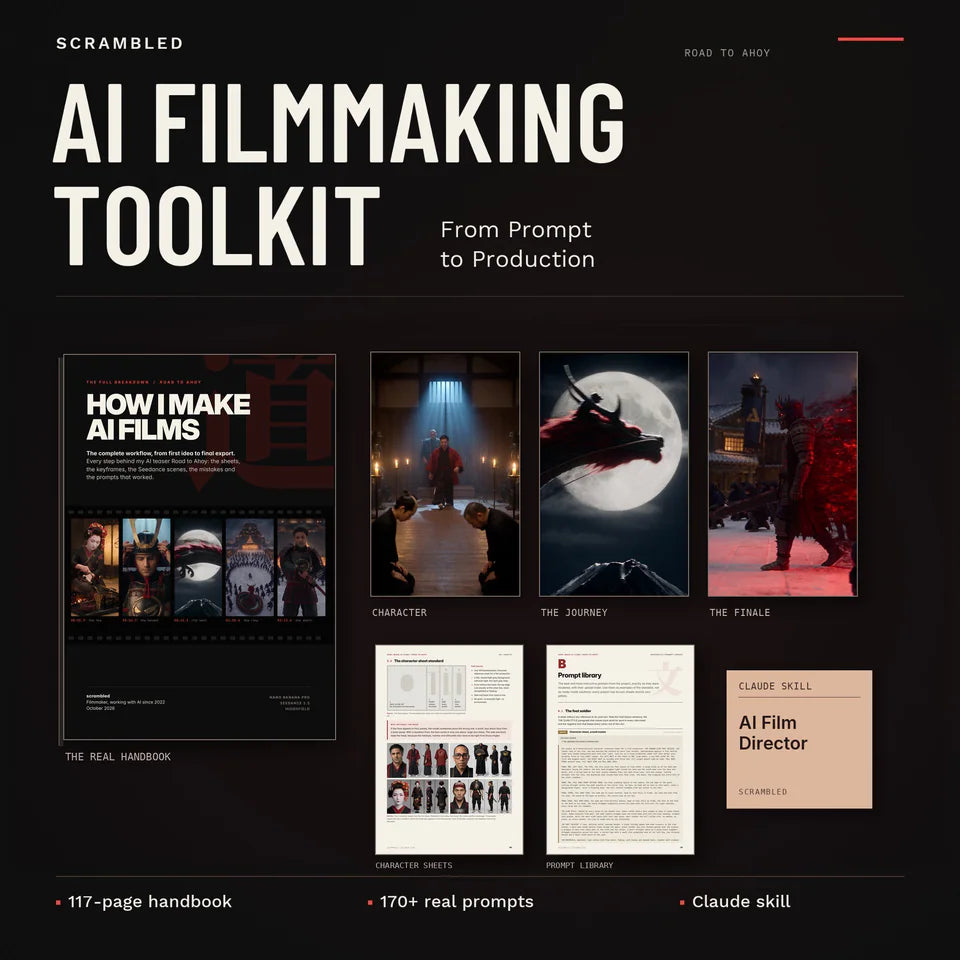Open the Prompt library page preview
960x960 pixels.
620,749
